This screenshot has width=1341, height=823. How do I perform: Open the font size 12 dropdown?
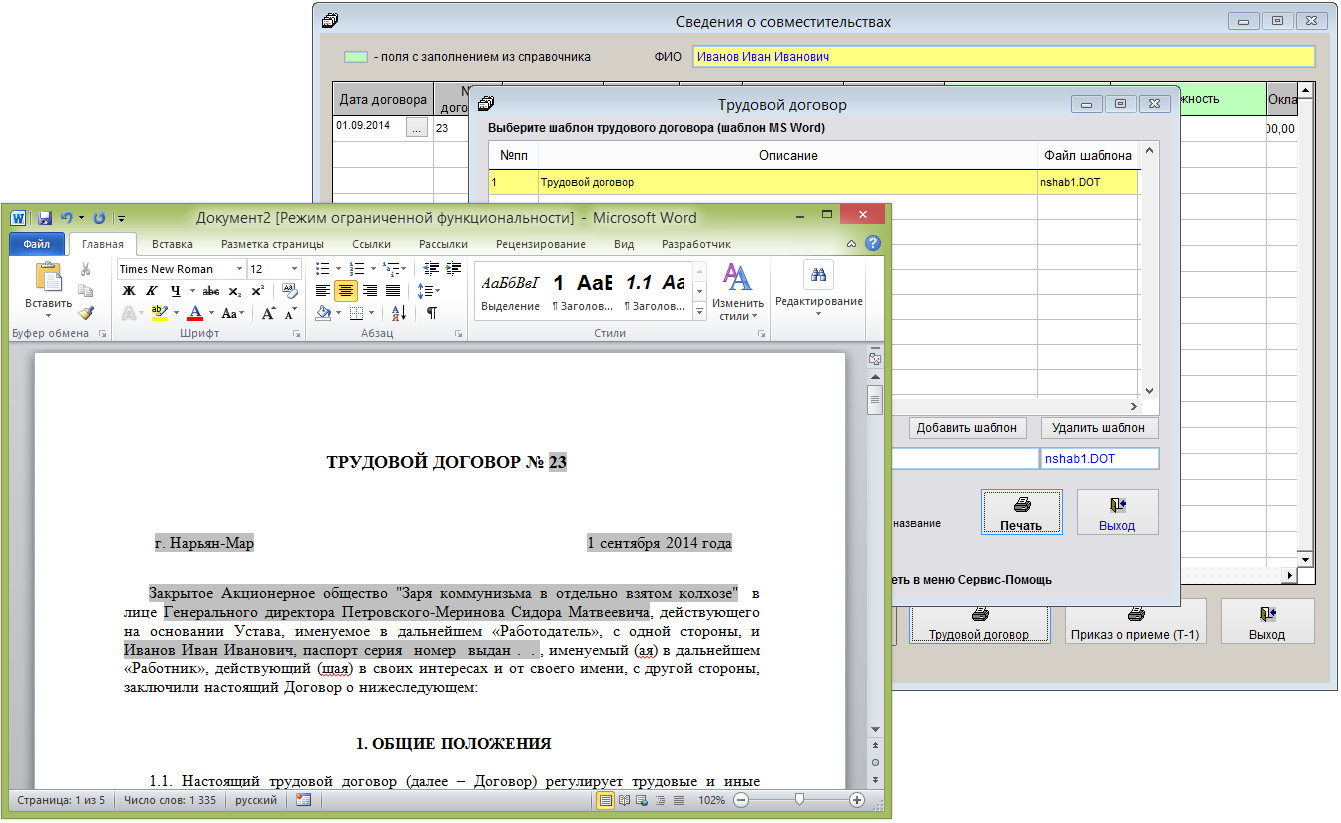click(294, 269)
